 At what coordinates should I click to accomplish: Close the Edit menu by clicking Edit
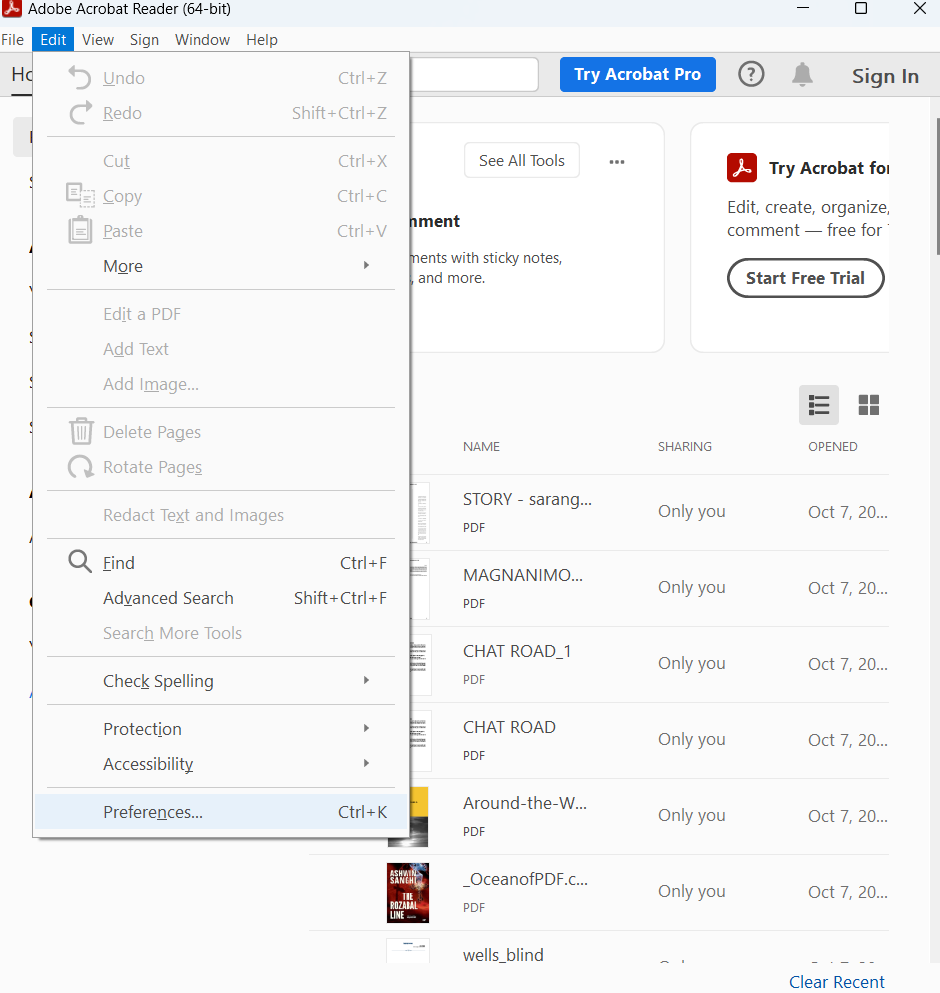tap(53, 40)
